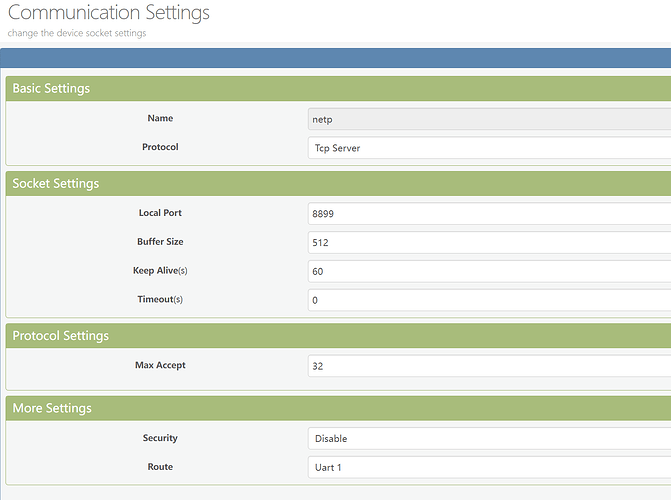The image size is (671, 500).
Task: Click the Security label text
Action: point(160,438)
